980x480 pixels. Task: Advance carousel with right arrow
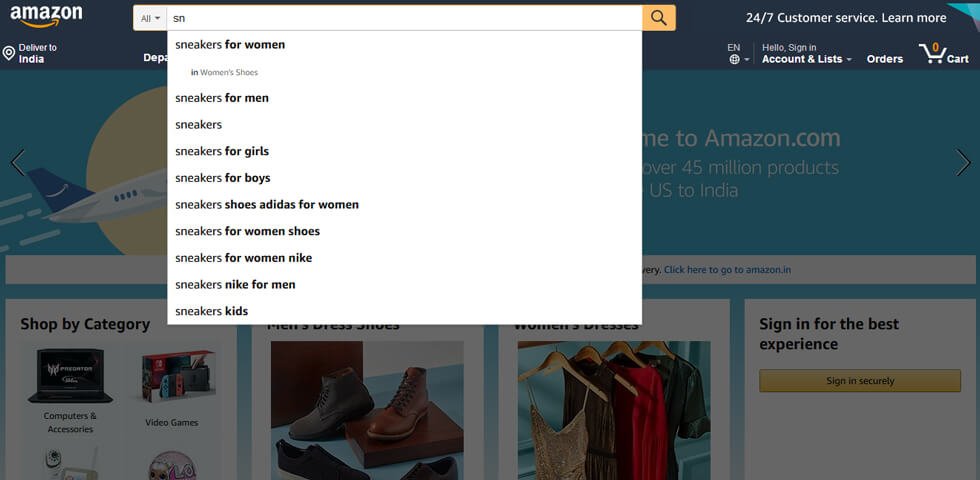(x=962, y=162)
